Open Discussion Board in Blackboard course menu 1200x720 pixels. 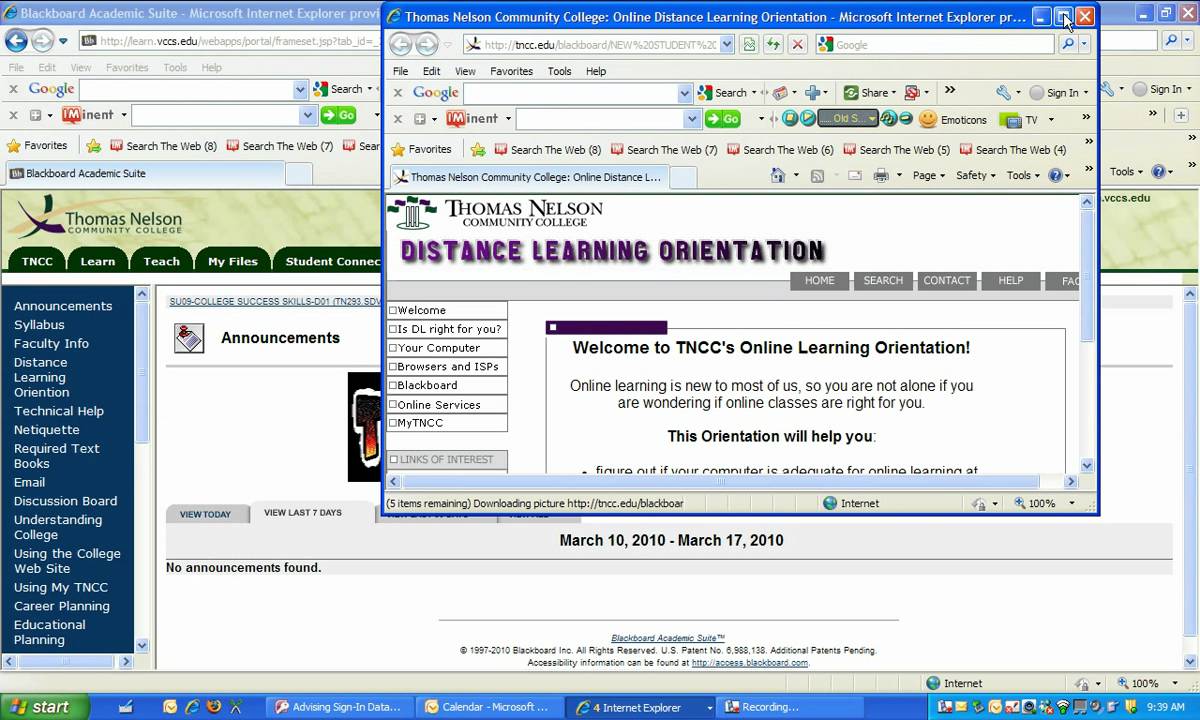tap(65, 501)
